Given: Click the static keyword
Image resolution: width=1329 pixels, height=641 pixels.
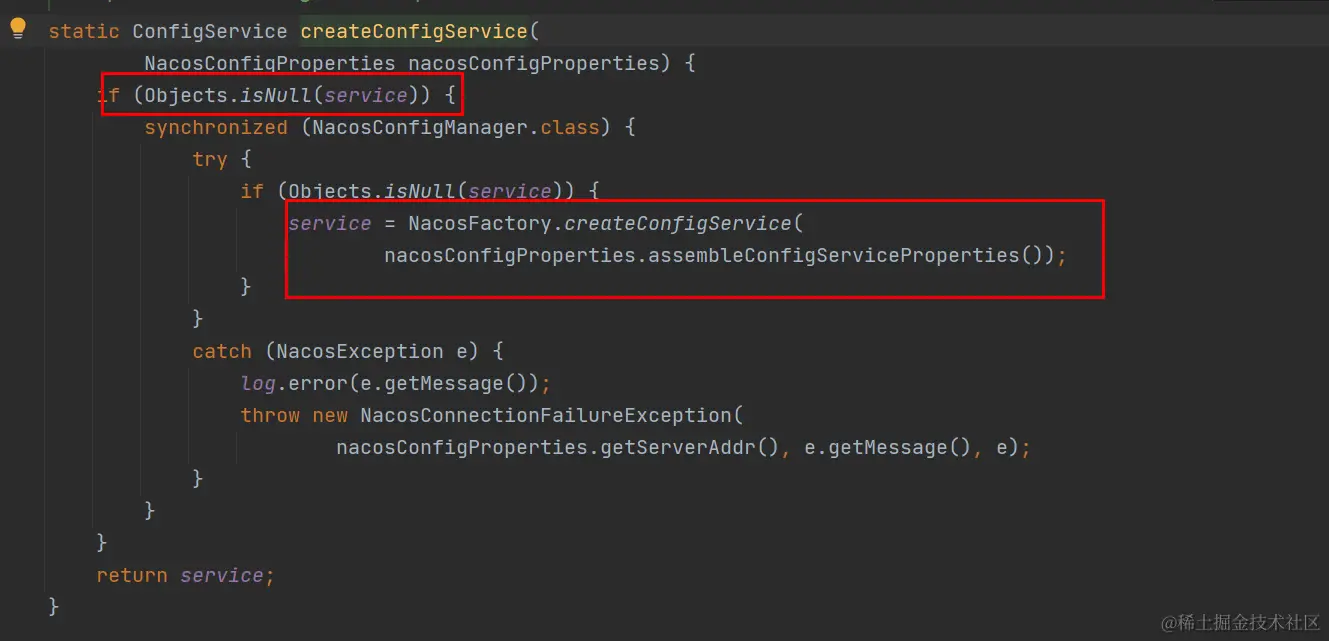Looking at the screenshot, I should [84, 31].
